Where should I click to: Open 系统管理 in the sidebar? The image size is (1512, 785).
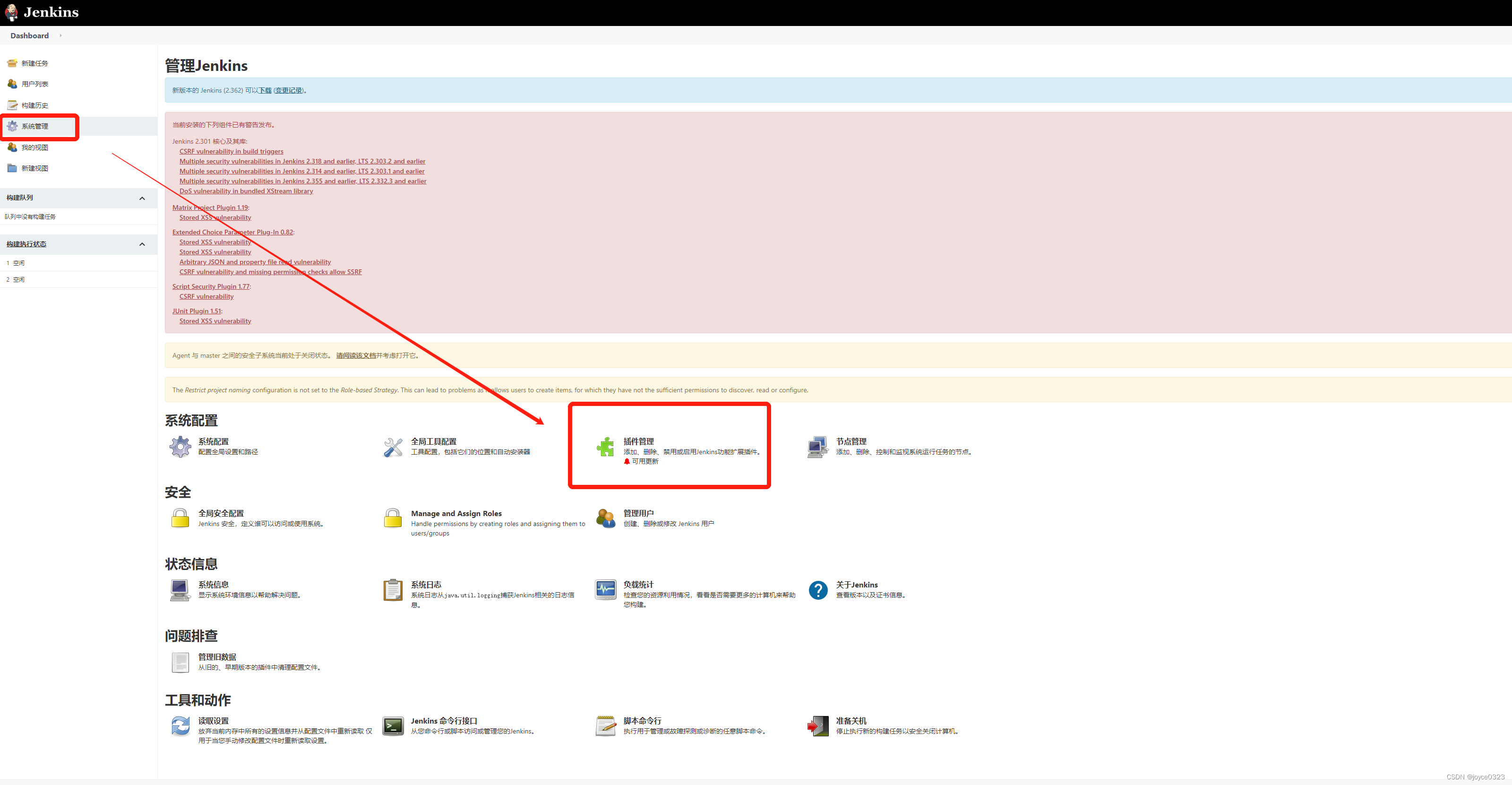tap(34, 126)
